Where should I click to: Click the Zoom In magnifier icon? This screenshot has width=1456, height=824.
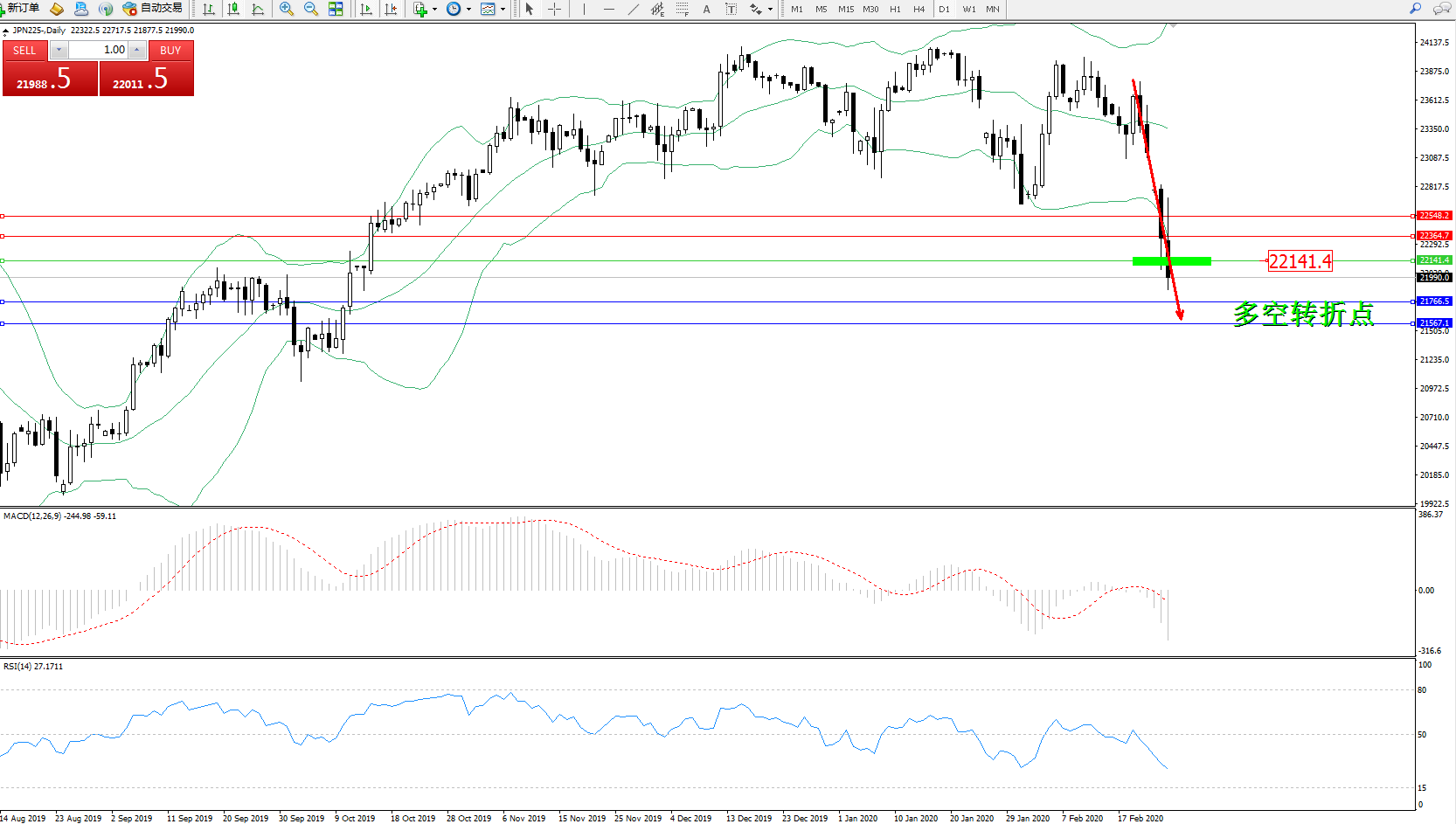tap(286, 9)
